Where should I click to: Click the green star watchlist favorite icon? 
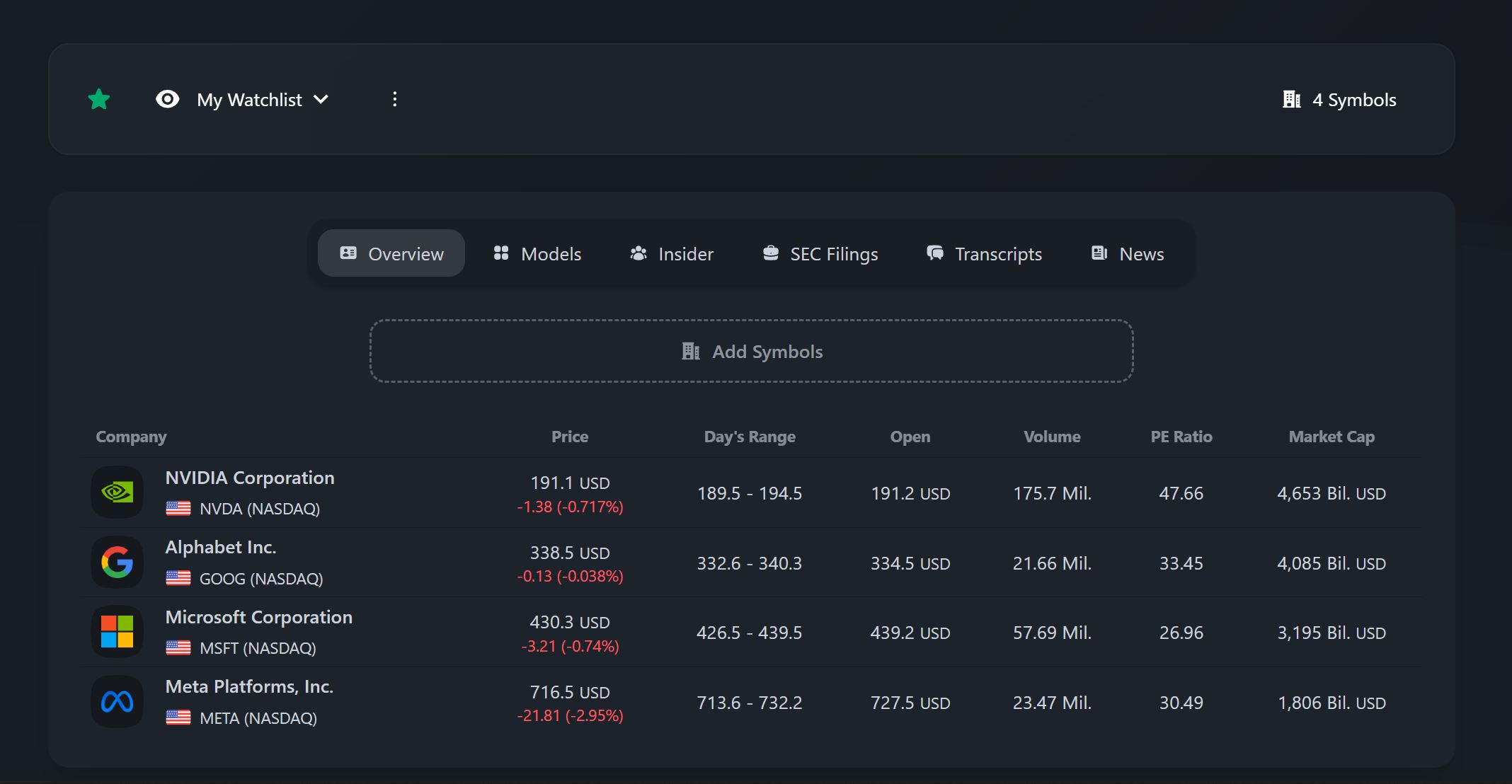click(100, 99)
